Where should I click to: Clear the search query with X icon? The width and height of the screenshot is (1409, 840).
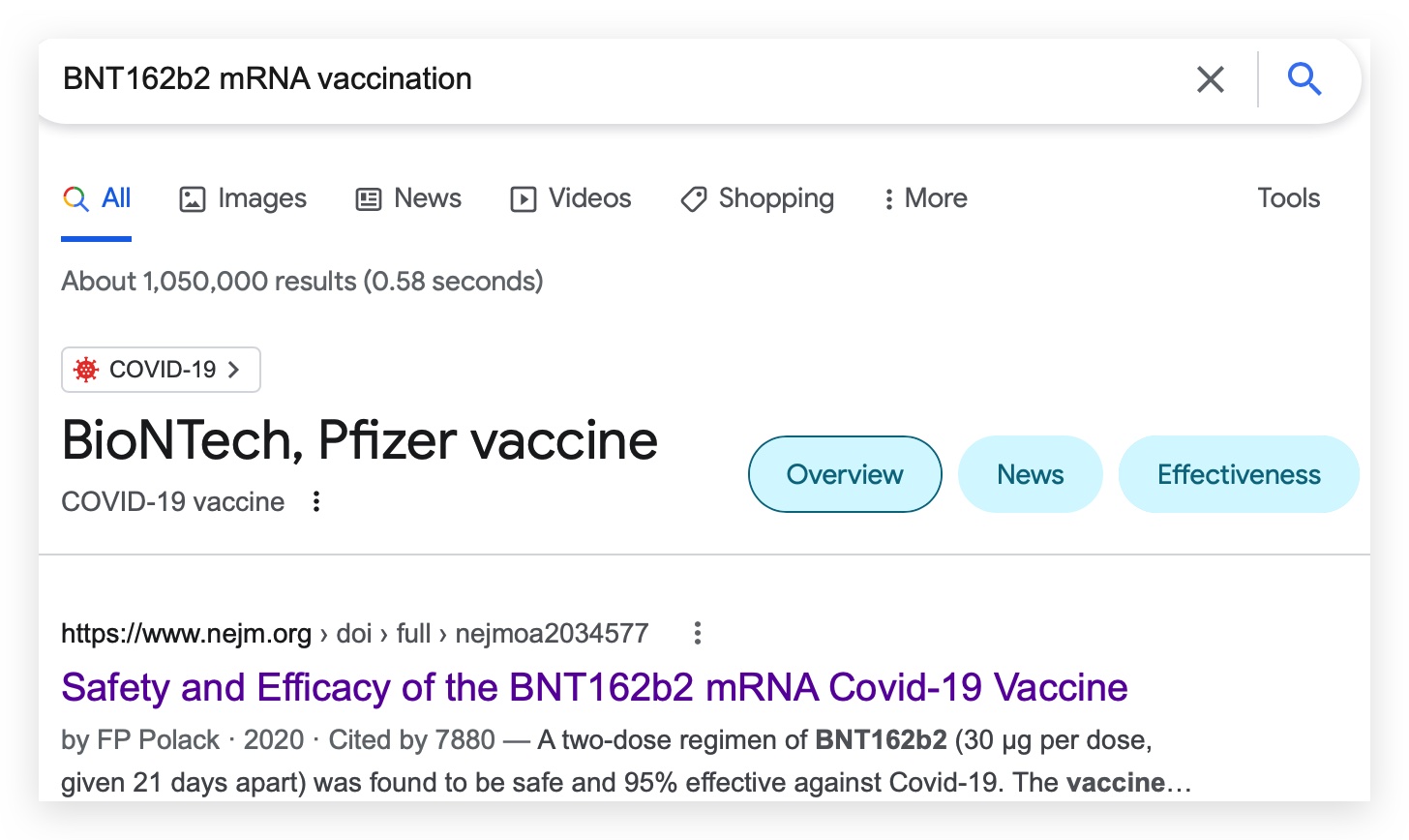1211,79
